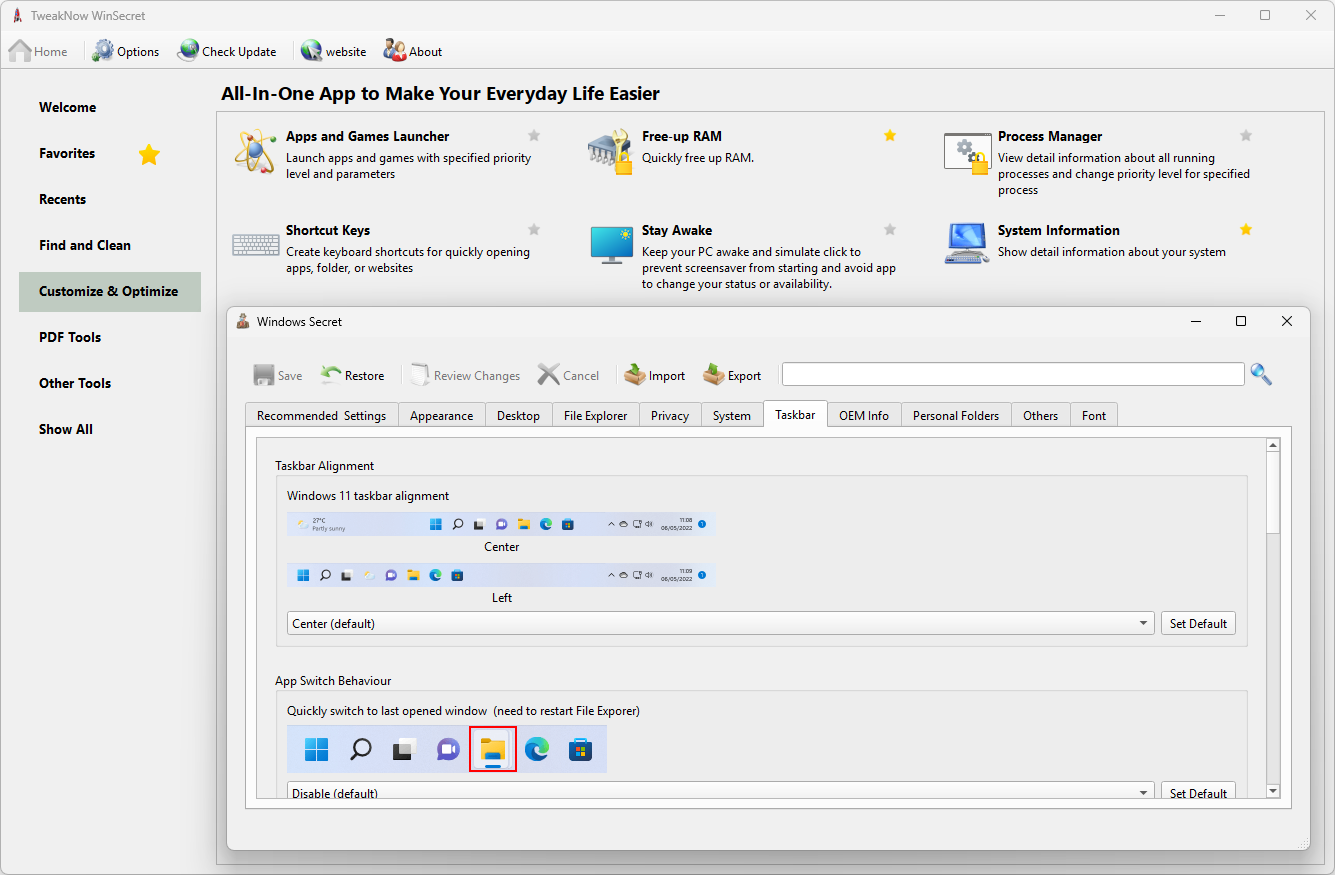Open the Find and Clean sidebar section
Viewport: 1335px width, 875px height.
click(x=110, y=245)
